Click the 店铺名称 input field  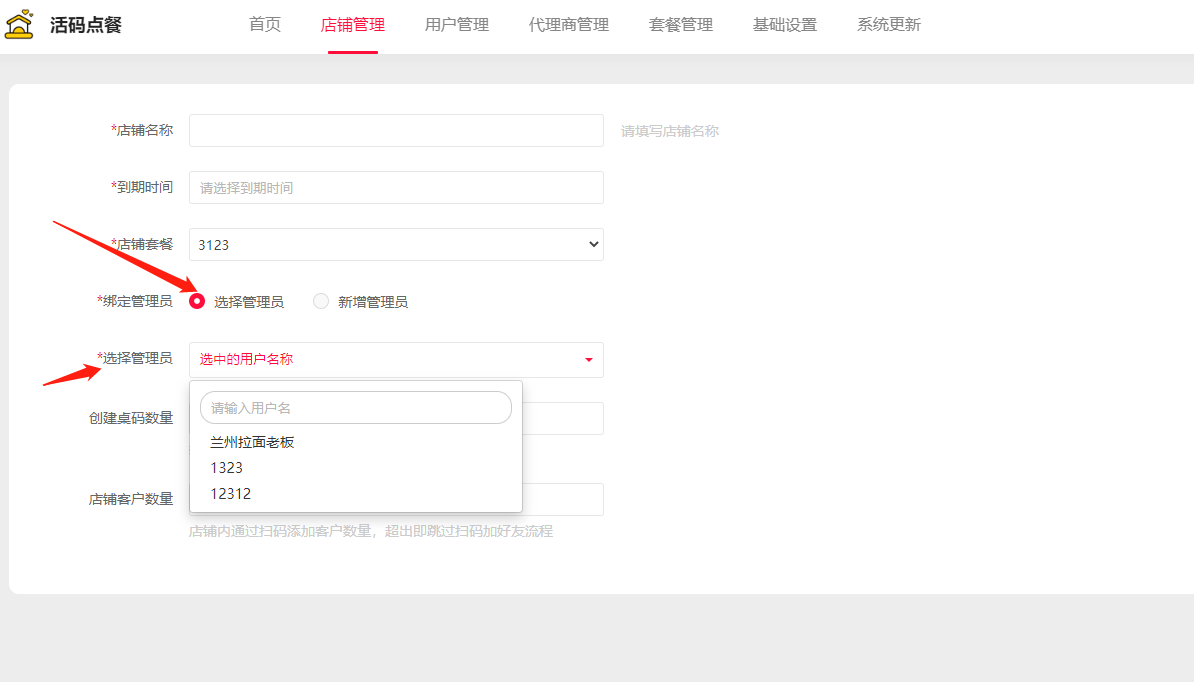pos(396,131)
